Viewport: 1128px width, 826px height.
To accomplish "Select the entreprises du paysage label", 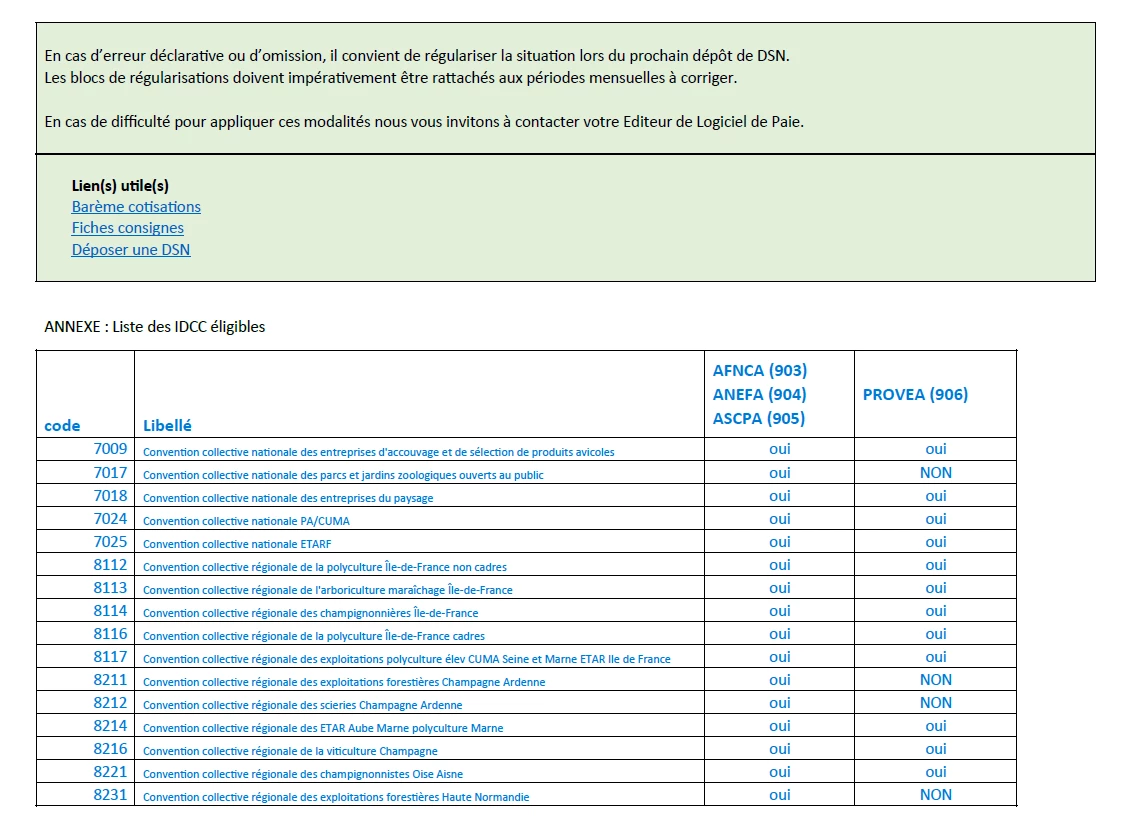I will coord(288,498).
